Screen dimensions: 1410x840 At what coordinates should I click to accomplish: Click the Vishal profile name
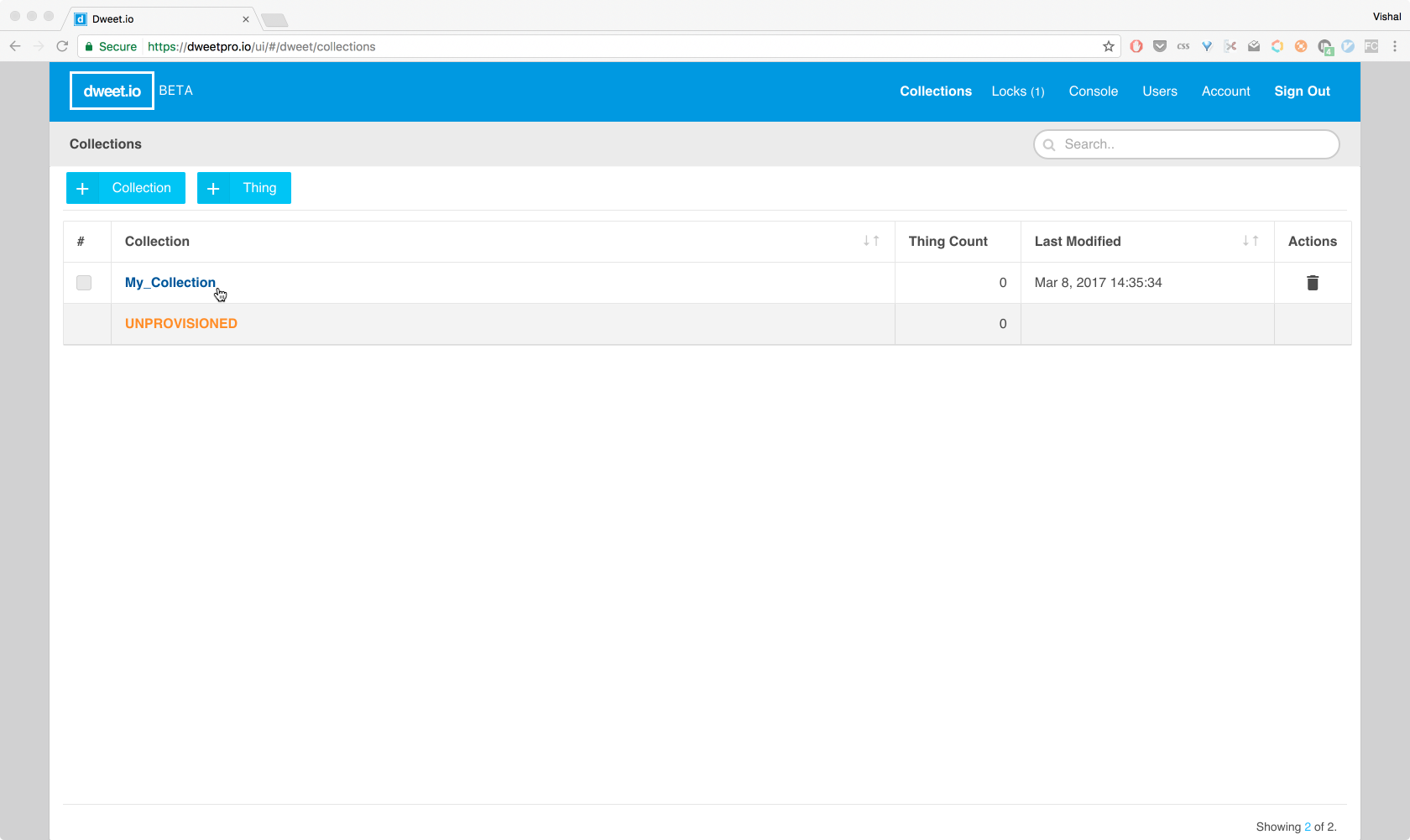click(x=1386, y=17)
